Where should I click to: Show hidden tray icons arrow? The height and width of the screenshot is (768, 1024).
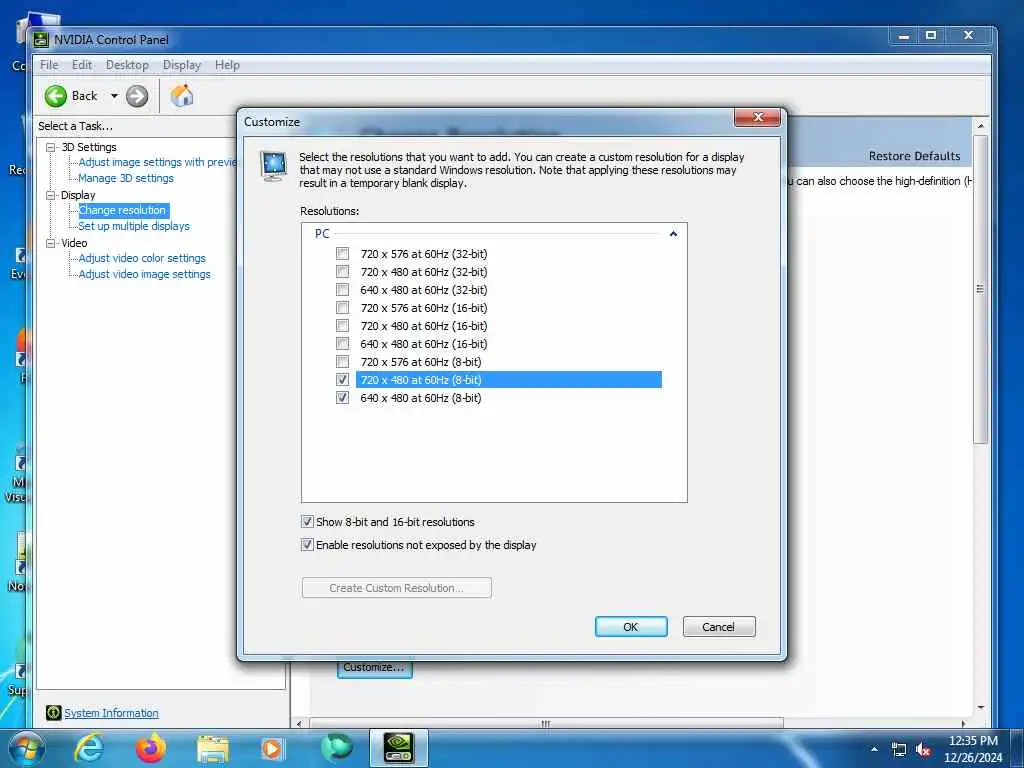(874, 750)
